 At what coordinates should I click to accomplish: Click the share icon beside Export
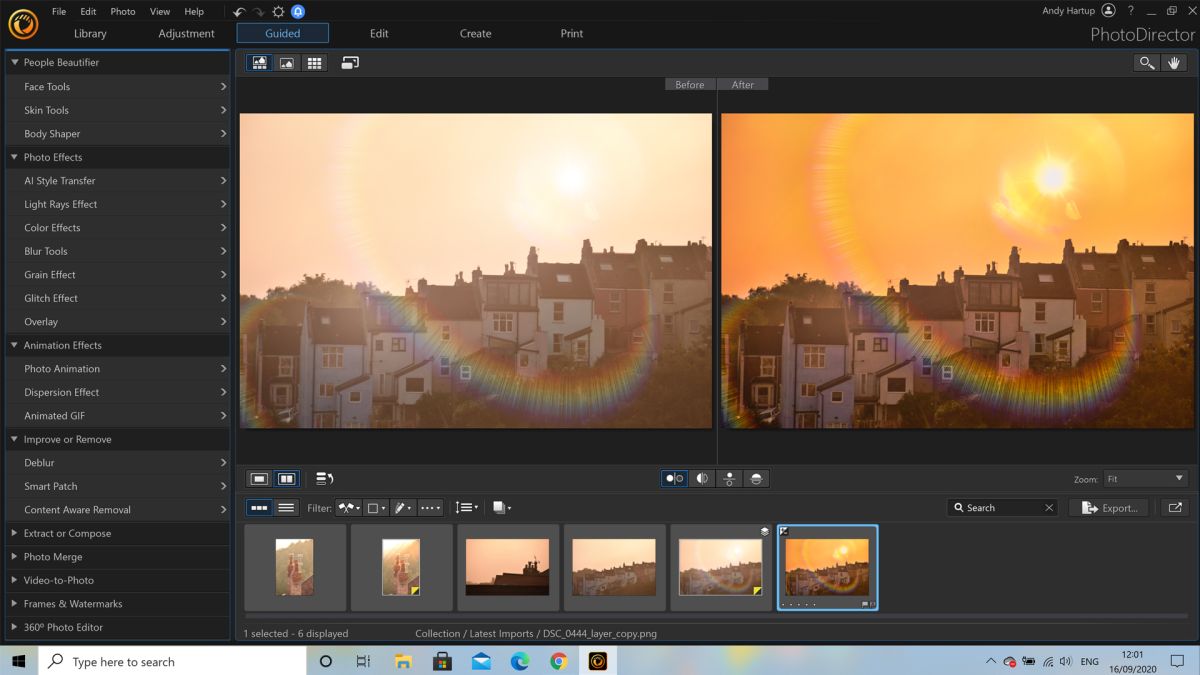1175,508
